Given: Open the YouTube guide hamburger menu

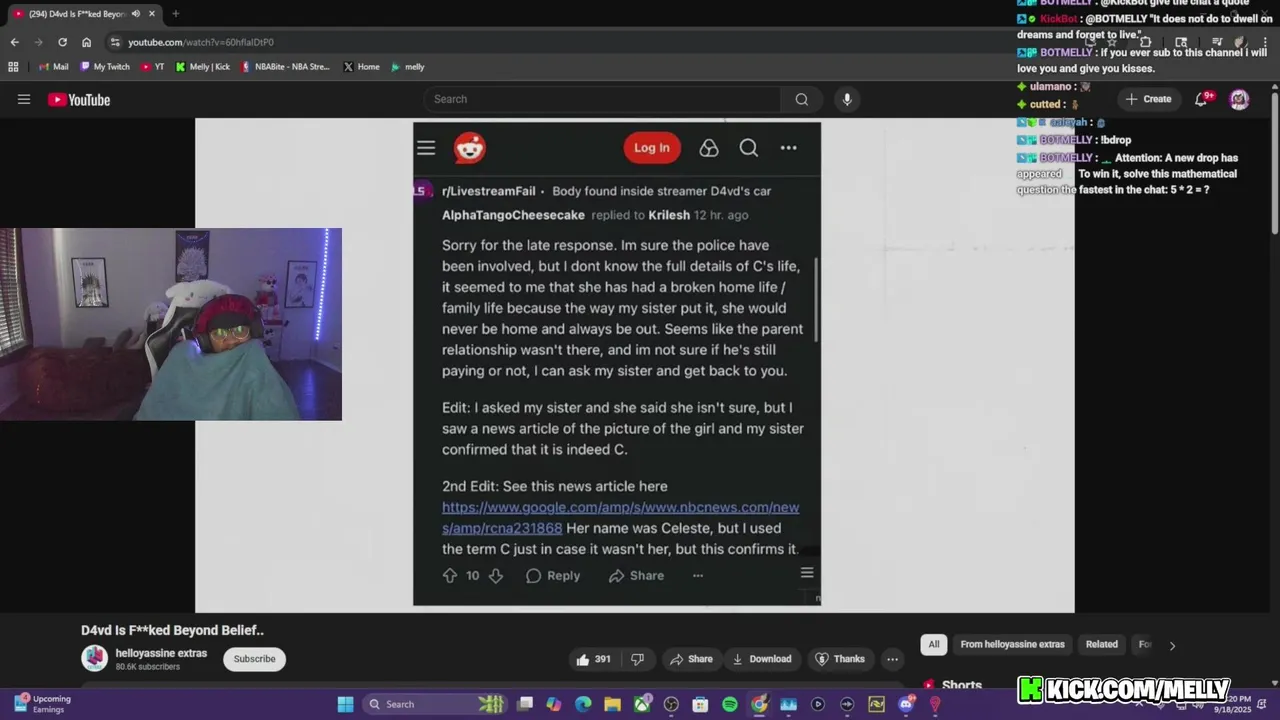Looking at the screenshot, I should (x=24, y=99).
